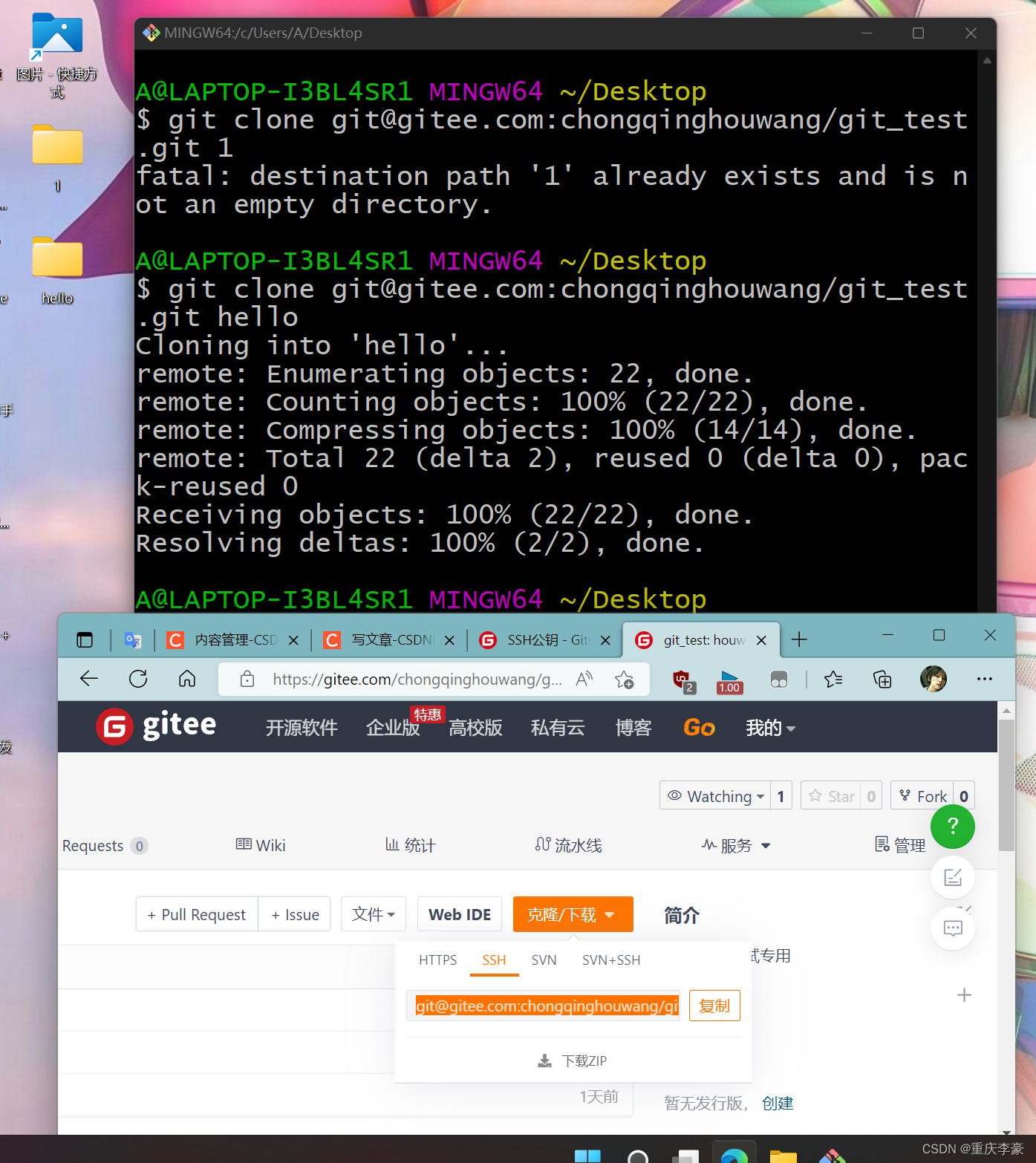Open the uBlock shield extension
Image resolution: width=1036 pixels, height=1163 pixels.
click(x=682, y=680)
